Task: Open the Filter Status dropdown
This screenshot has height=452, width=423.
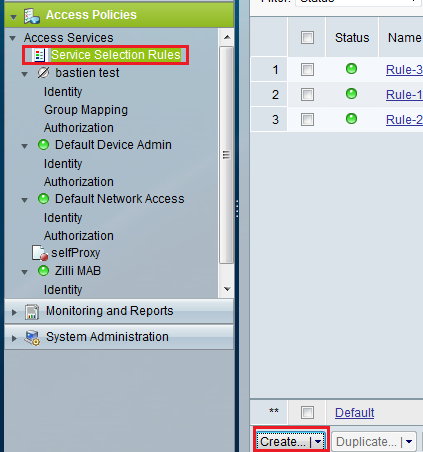Action: [x=358, y=2]
